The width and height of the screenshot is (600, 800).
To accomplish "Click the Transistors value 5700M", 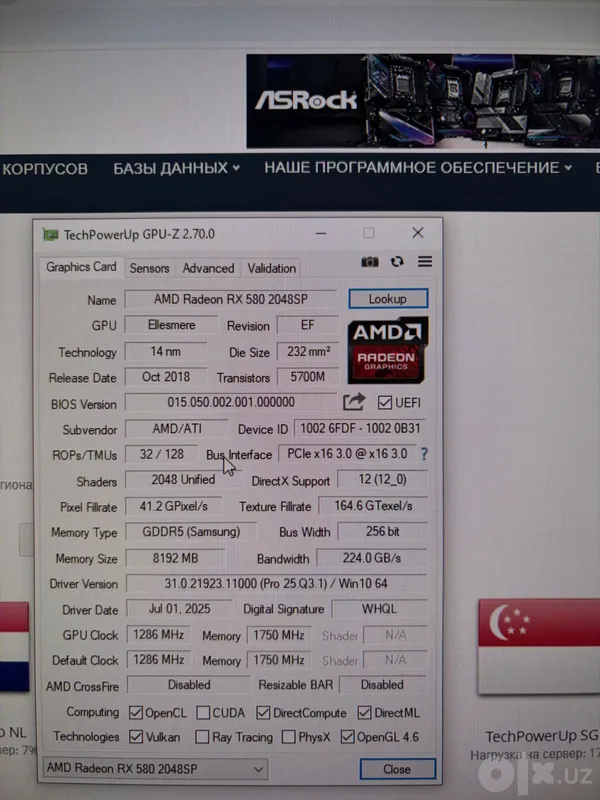I will (x=308, y=377).
